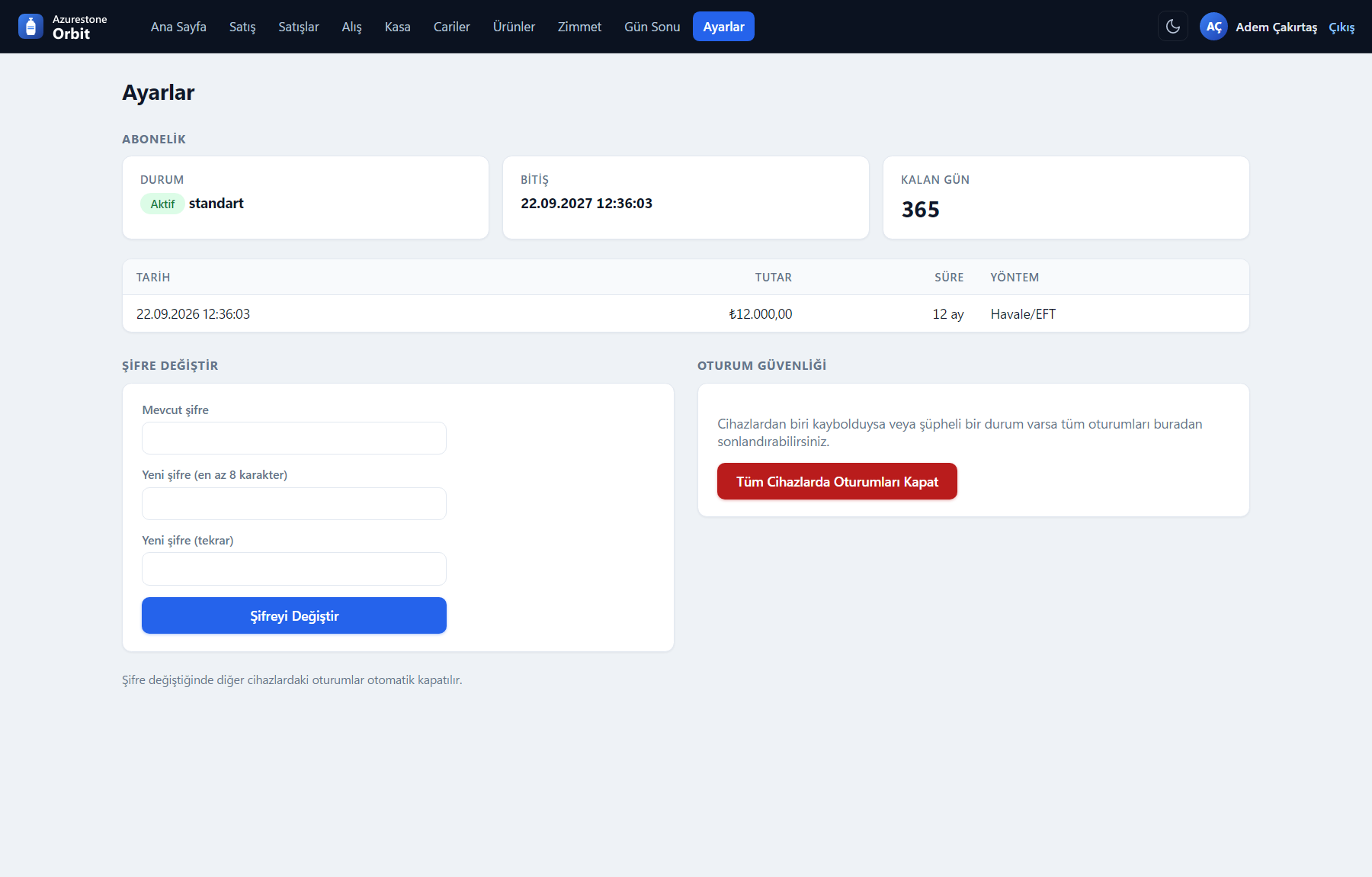Open the Gün Sonu page
Screen dimensions: 1372x877
click(652, 27)
